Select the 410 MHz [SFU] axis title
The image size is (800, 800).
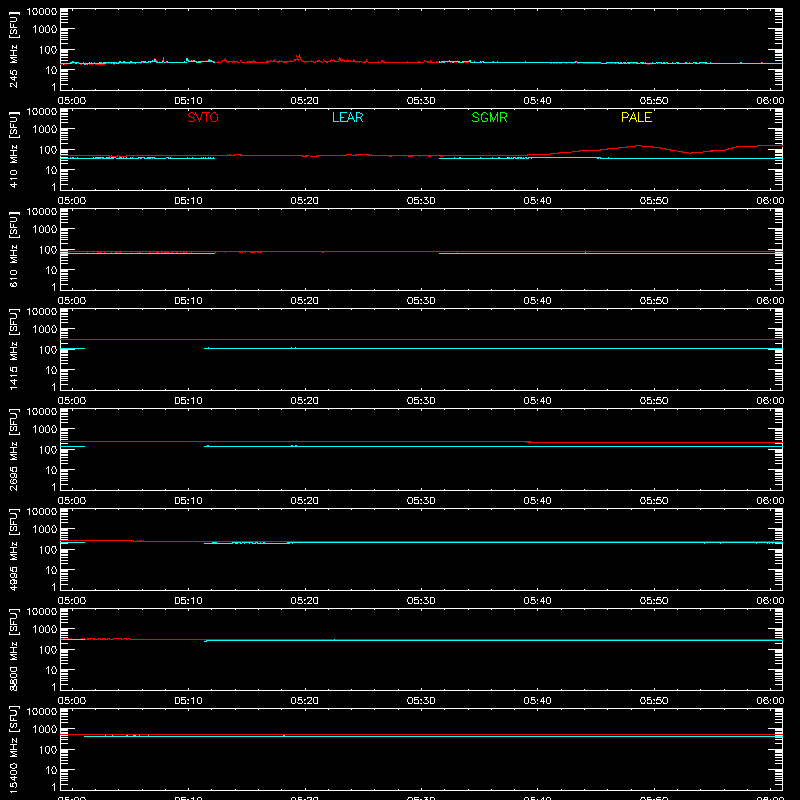pos(13,149)
